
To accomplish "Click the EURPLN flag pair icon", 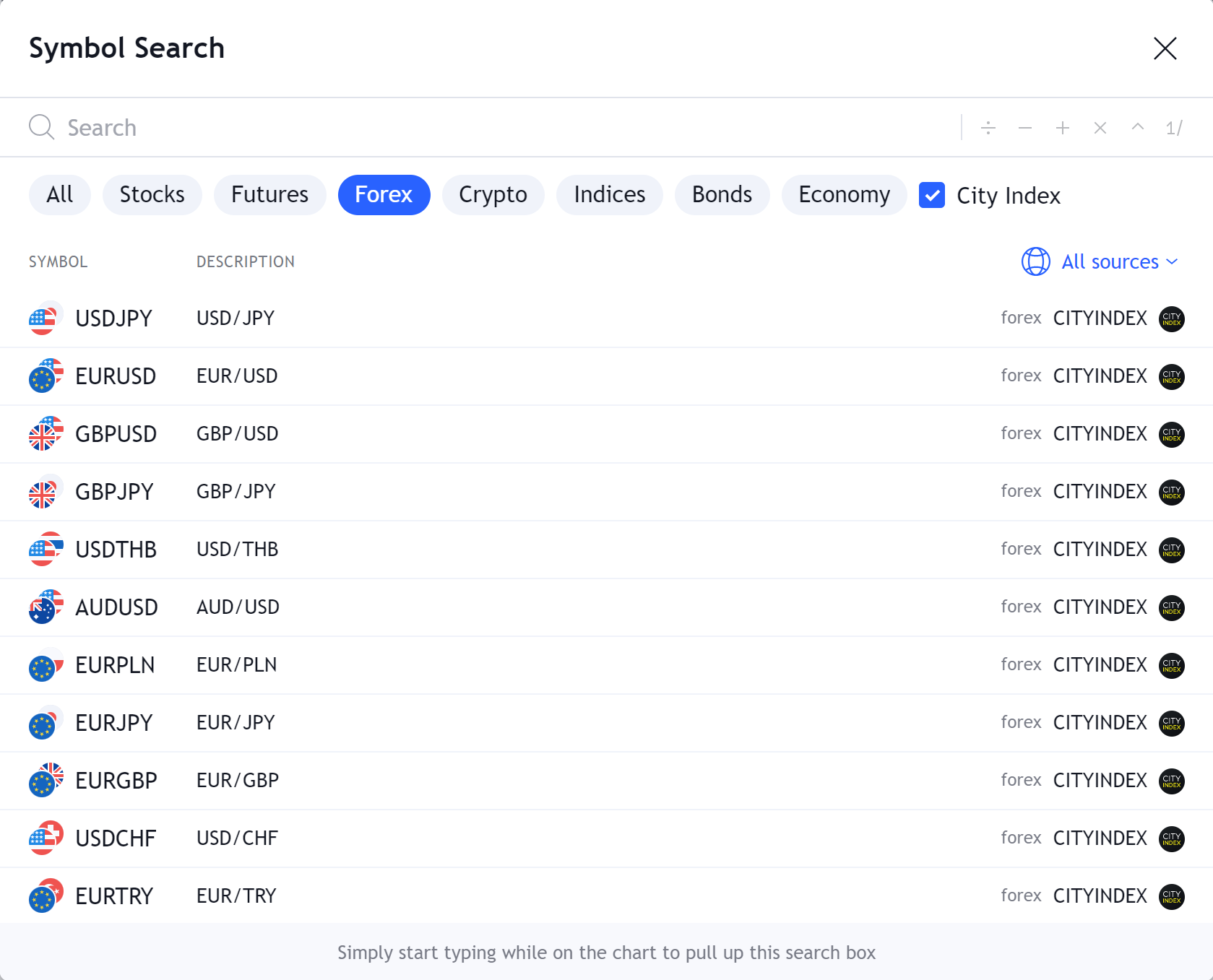I will coord(46,664).
